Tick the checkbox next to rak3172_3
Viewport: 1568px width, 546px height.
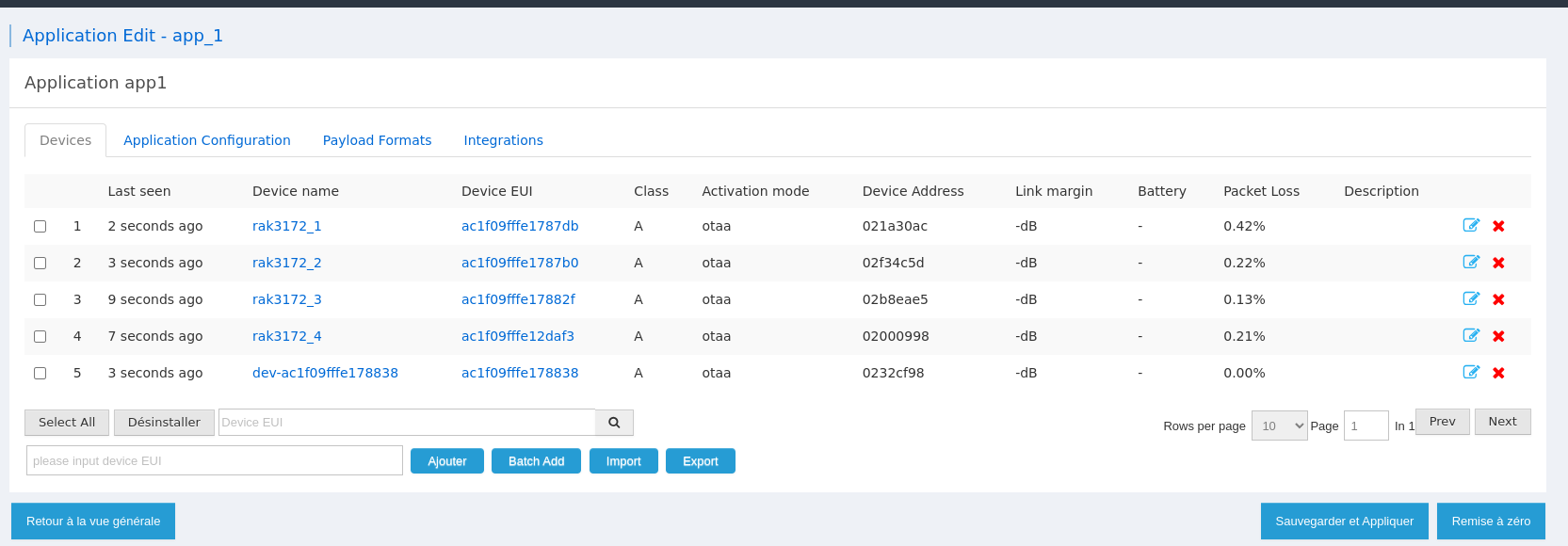(40, 299)
